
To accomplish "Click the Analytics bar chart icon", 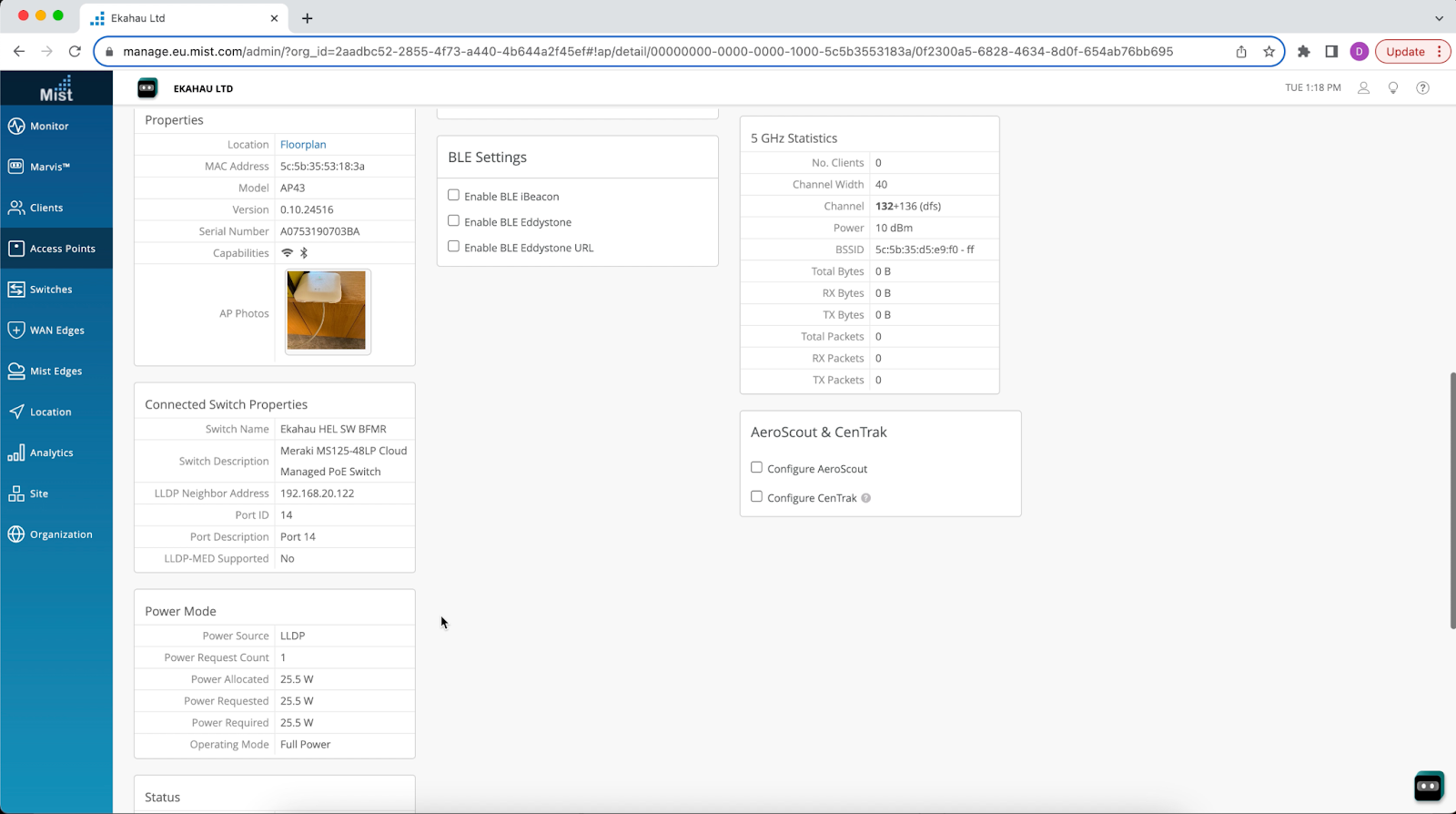I will pyautogui.click(x=16, y=453).
